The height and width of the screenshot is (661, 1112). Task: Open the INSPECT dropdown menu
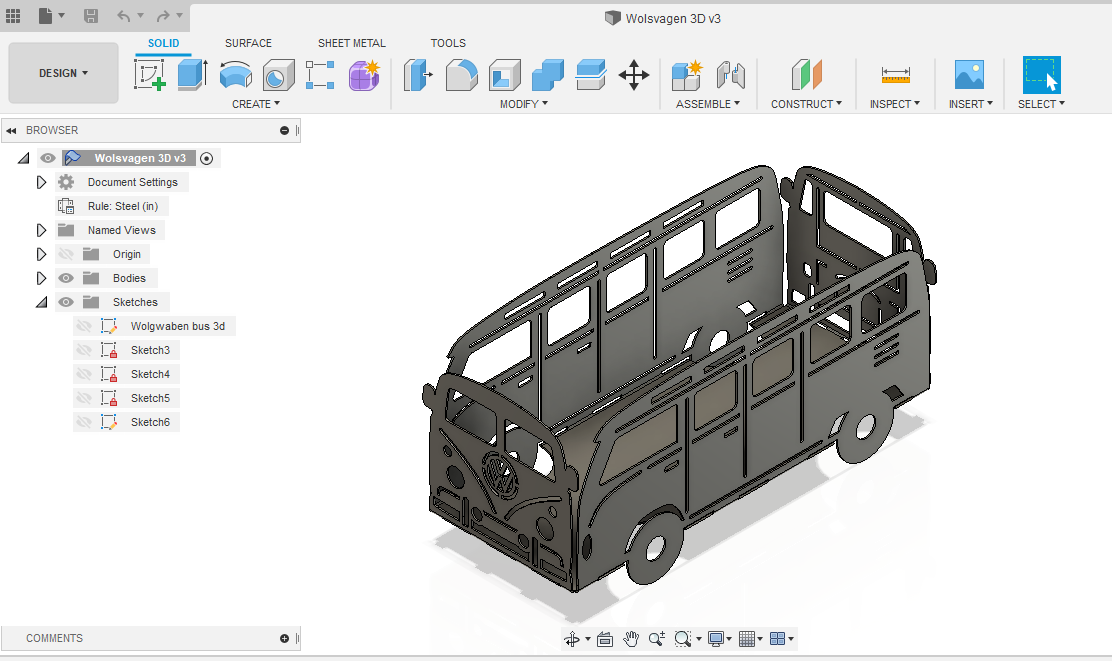[895, 104]
